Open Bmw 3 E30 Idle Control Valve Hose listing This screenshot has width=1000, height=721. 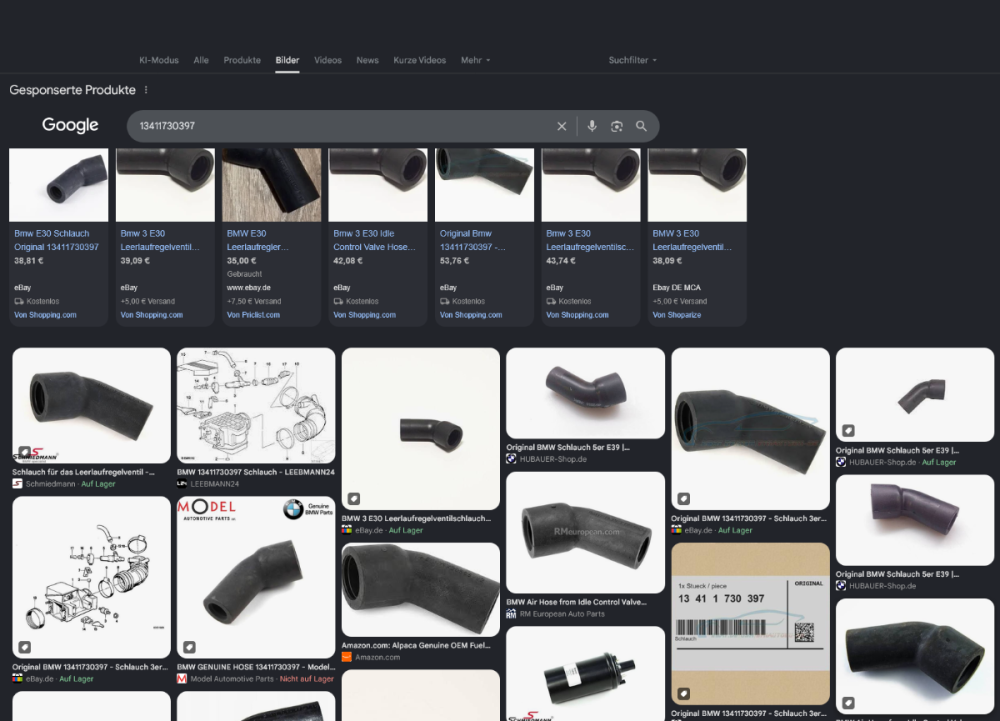374,240
